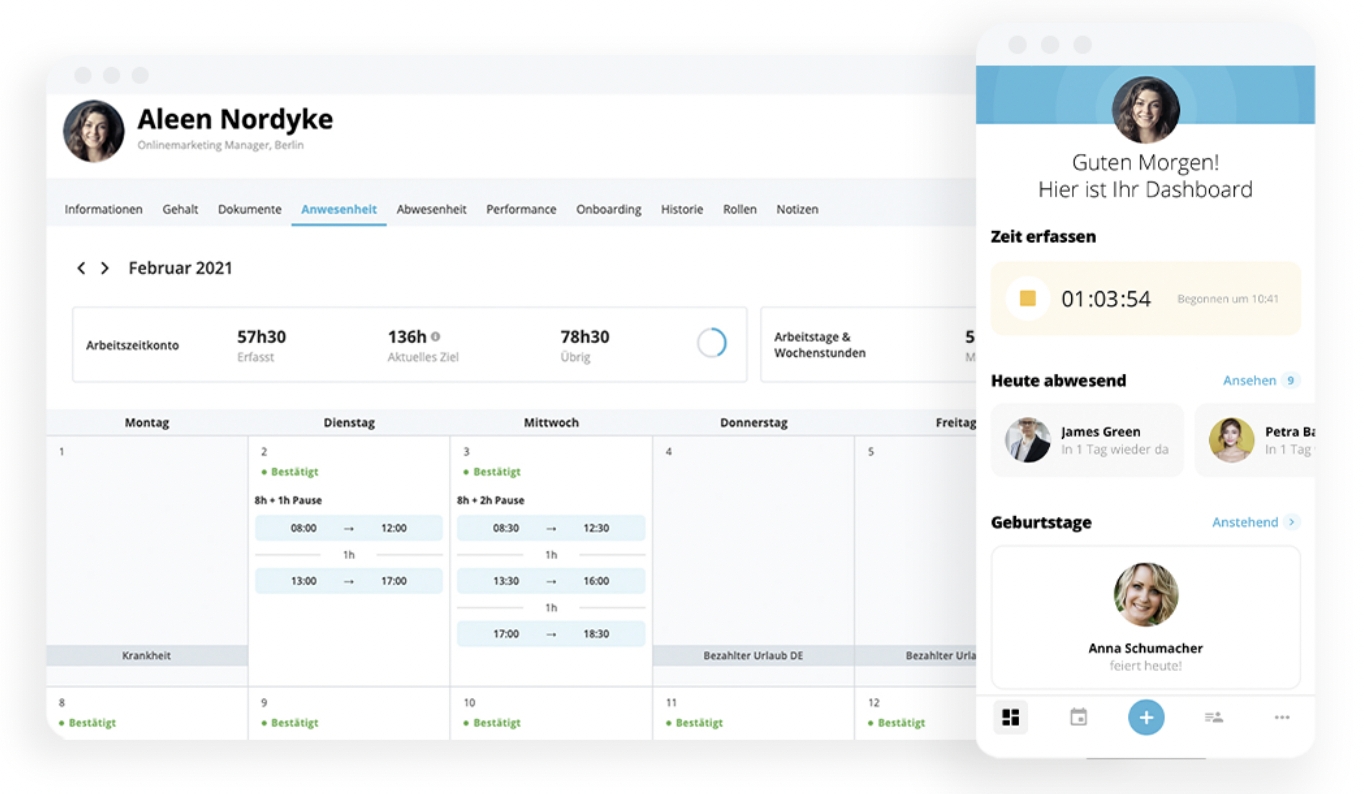Viewport: 1364px width, 794px height.
Task: Click Krankheit absence bar on Monday
Action: [147, 656]
